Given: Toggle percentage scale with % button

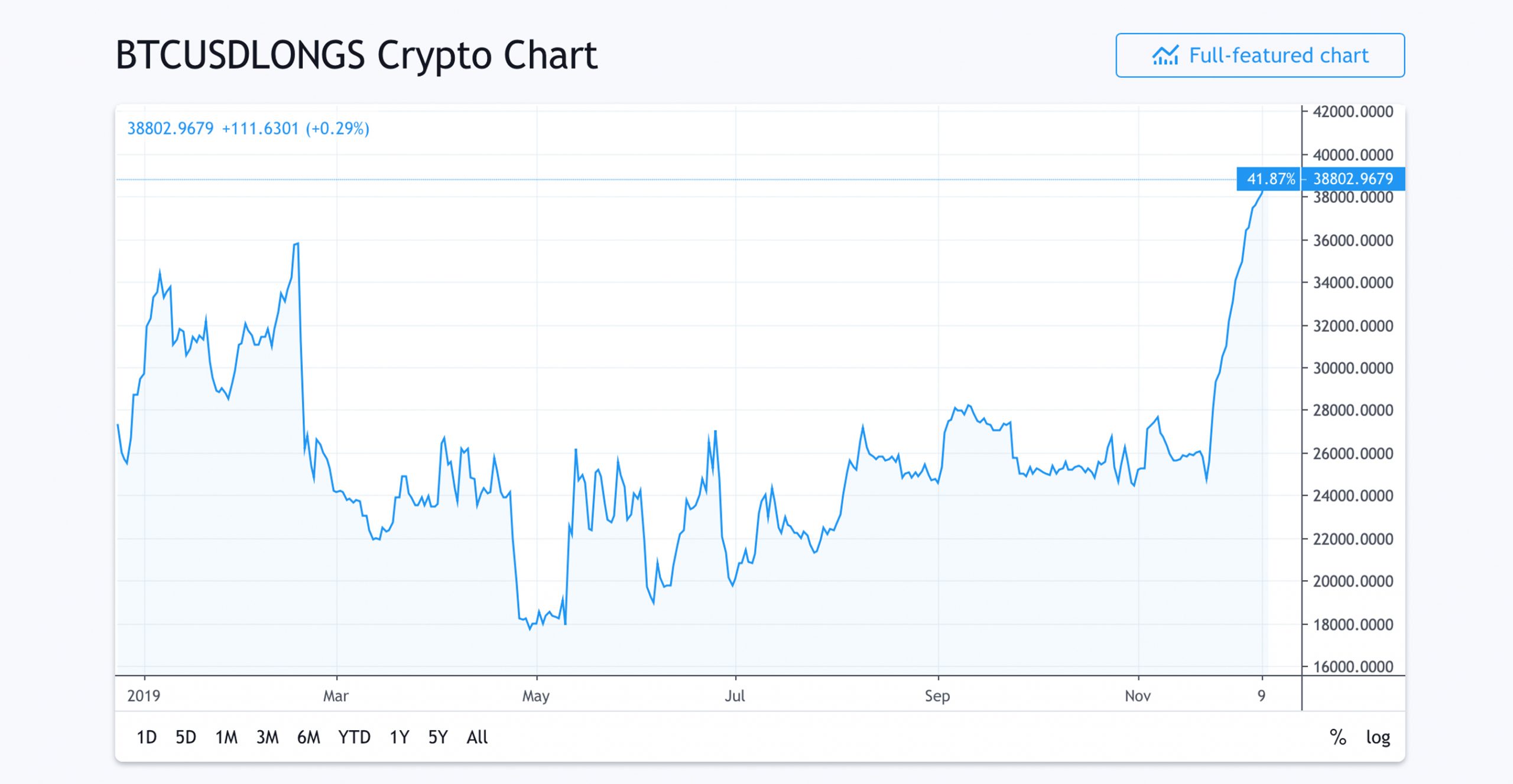Looking at the screenshot, I should click(1337, 737).
